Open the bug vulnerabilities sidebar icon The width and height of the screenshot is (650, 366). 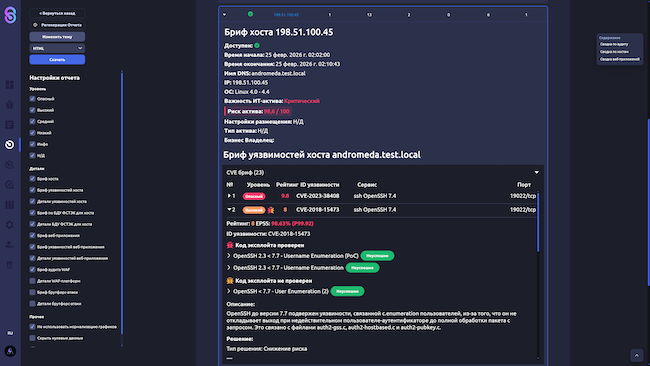[10, 104]
